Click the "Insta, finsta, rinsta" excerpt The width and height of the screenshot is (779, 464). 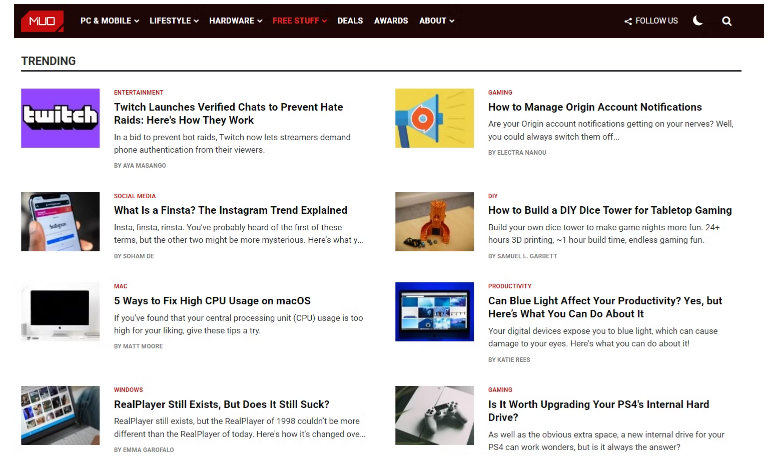pyautogui.click(x=238, y=234)
